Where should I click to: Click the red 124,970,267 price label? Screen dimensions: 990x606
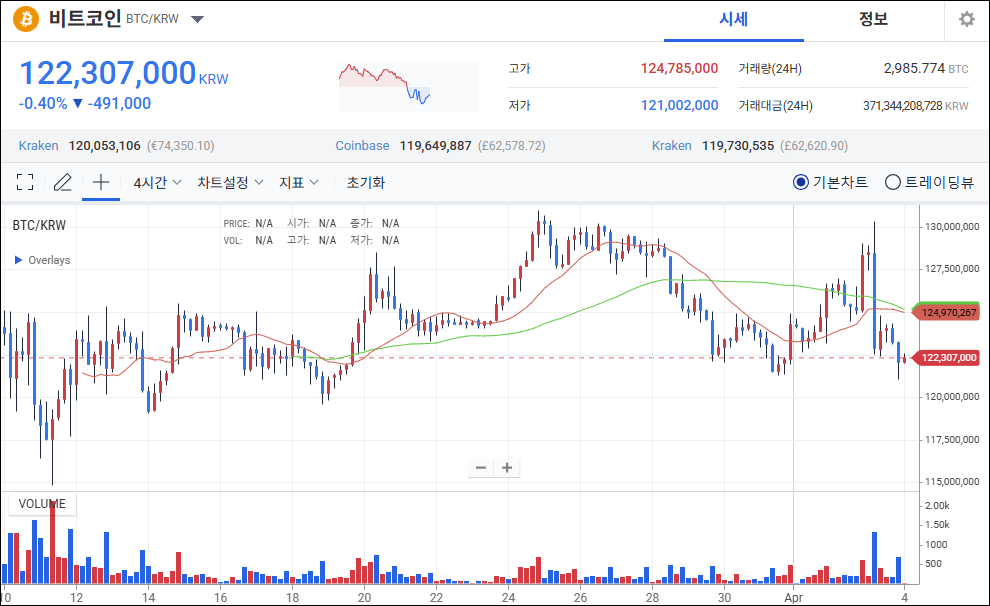pyautogui.click(x=948, y=312)
